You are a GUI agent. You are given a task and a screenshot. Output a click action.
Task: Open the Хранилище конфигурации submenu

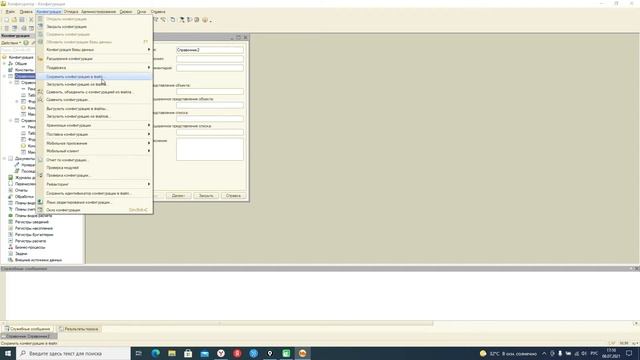95,125
